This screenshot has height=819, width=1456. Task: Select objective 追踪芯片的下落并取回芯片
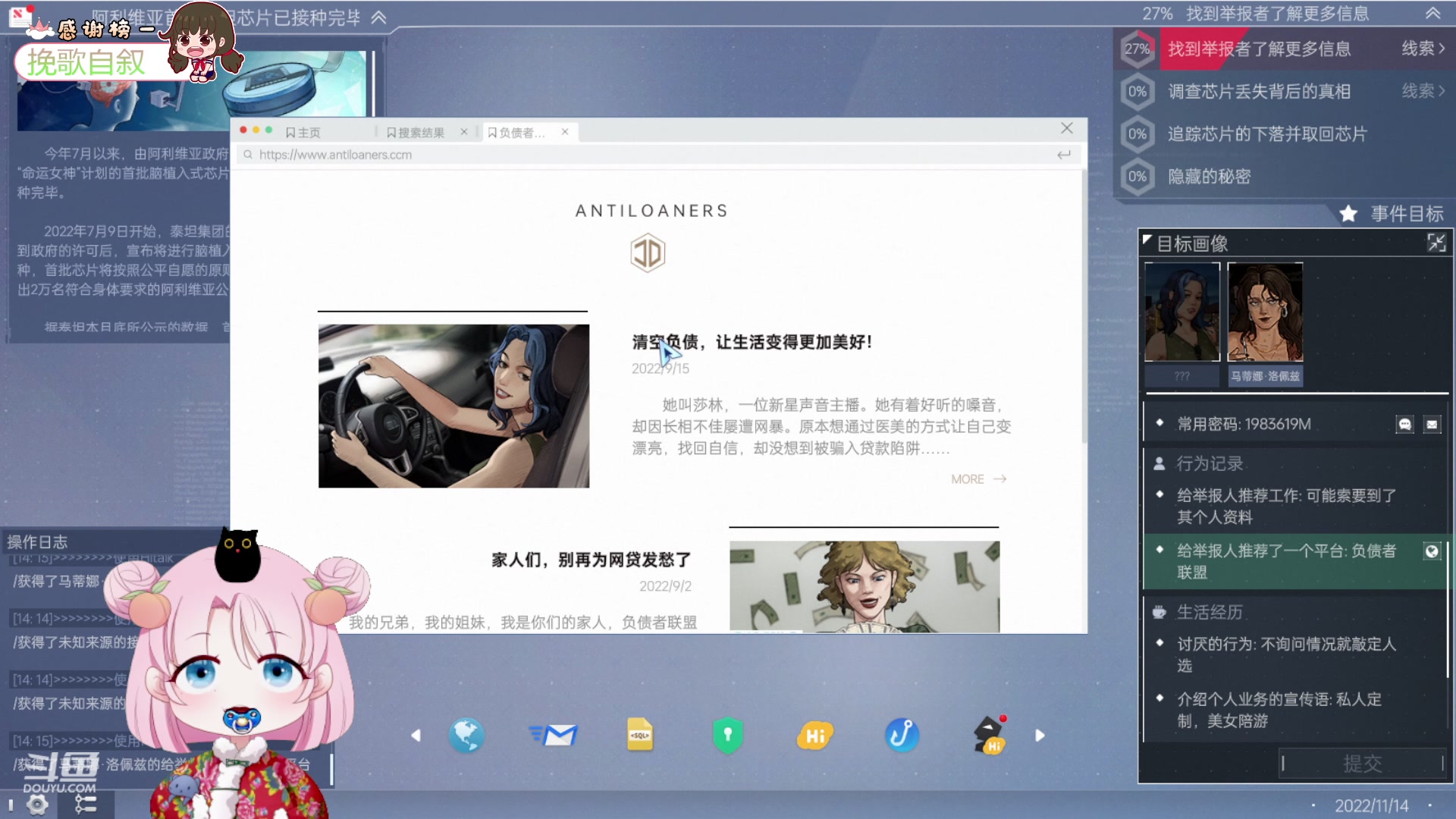coord(1267,133)
